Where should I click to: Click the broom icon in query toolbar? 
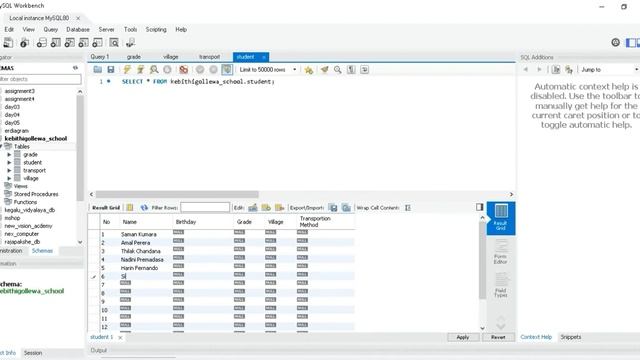coord(324,69)
